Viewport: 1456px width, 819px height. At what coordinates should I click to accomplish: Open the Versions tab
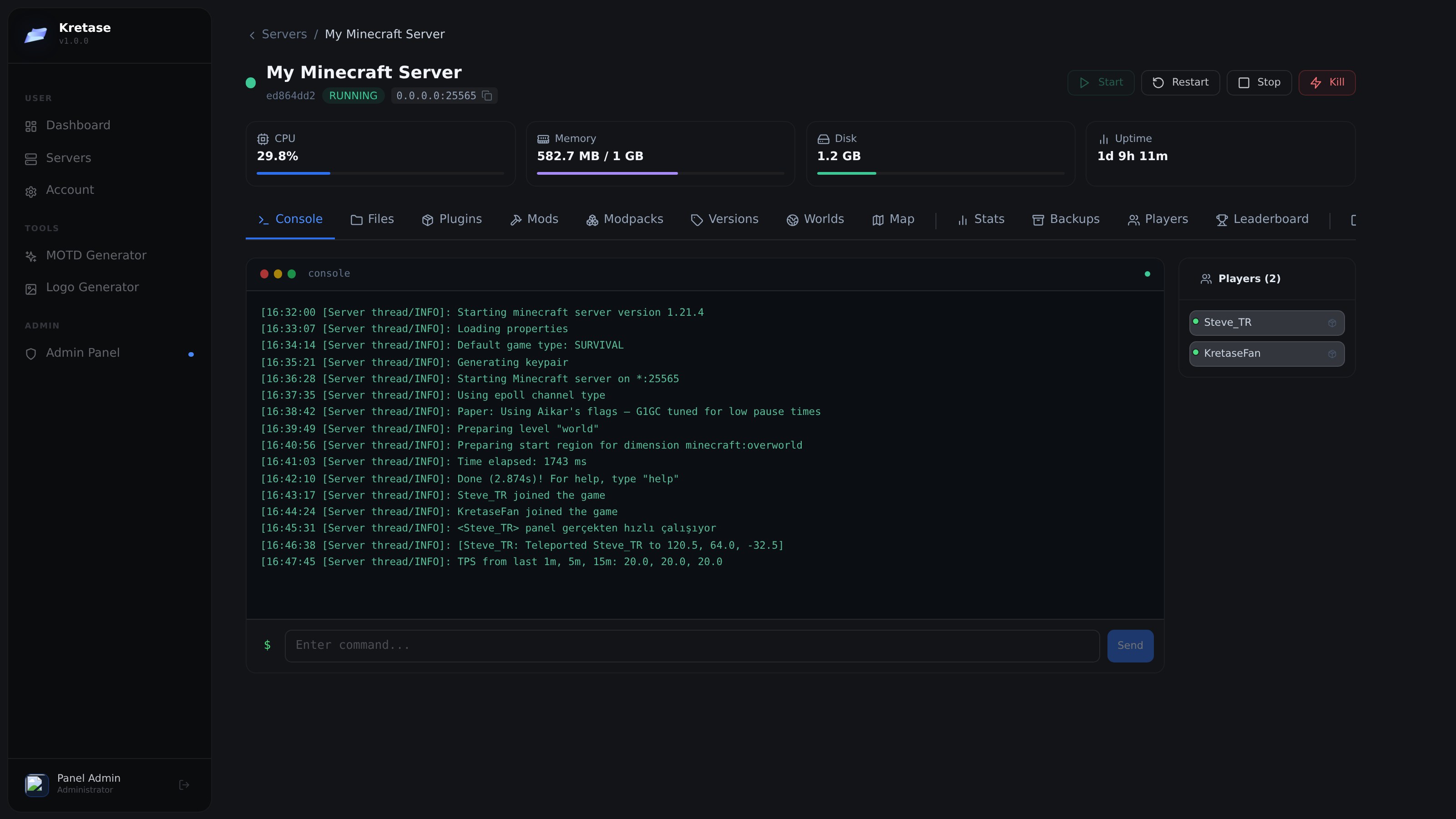725,219
